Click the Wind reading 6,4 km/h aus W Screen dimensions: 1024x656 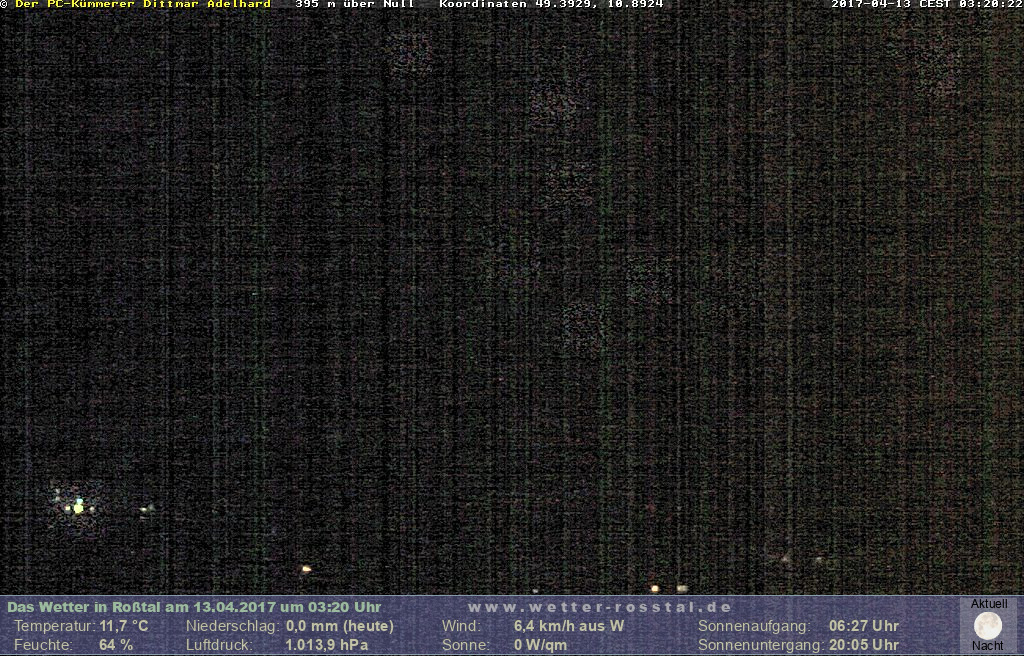pyautogui.click(x=568, y=626)
